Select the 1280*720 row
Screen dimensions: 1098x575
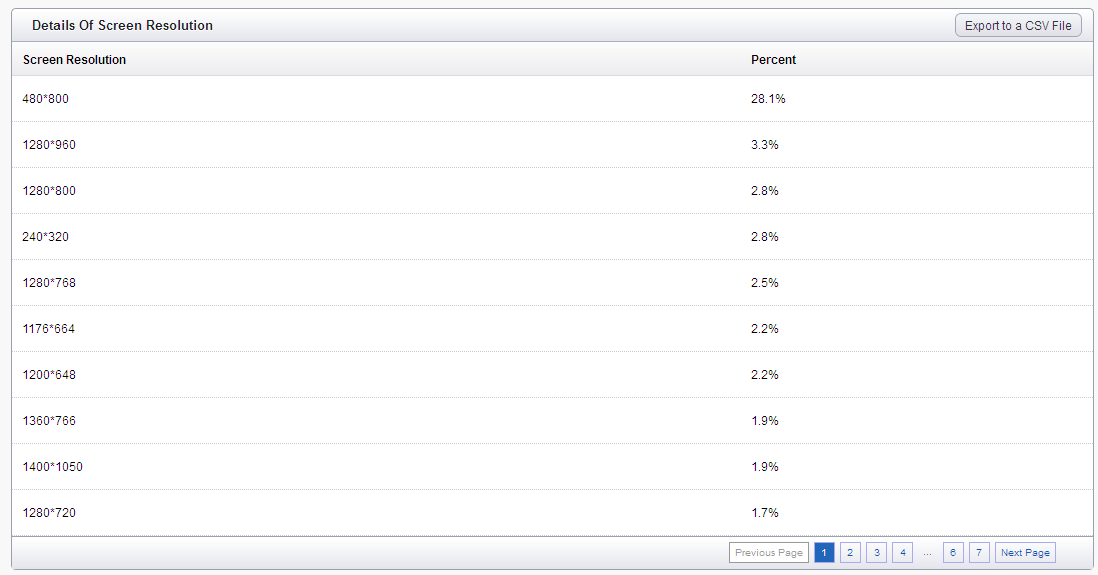[x=49, y=513]
